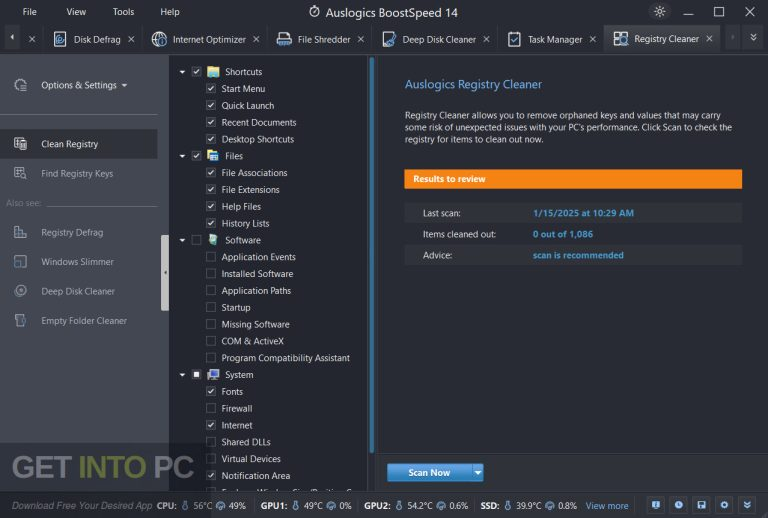Screen dimensions: 768x518
Task: Open the tab list double-chevron dropdown
Action: point(753,37)
